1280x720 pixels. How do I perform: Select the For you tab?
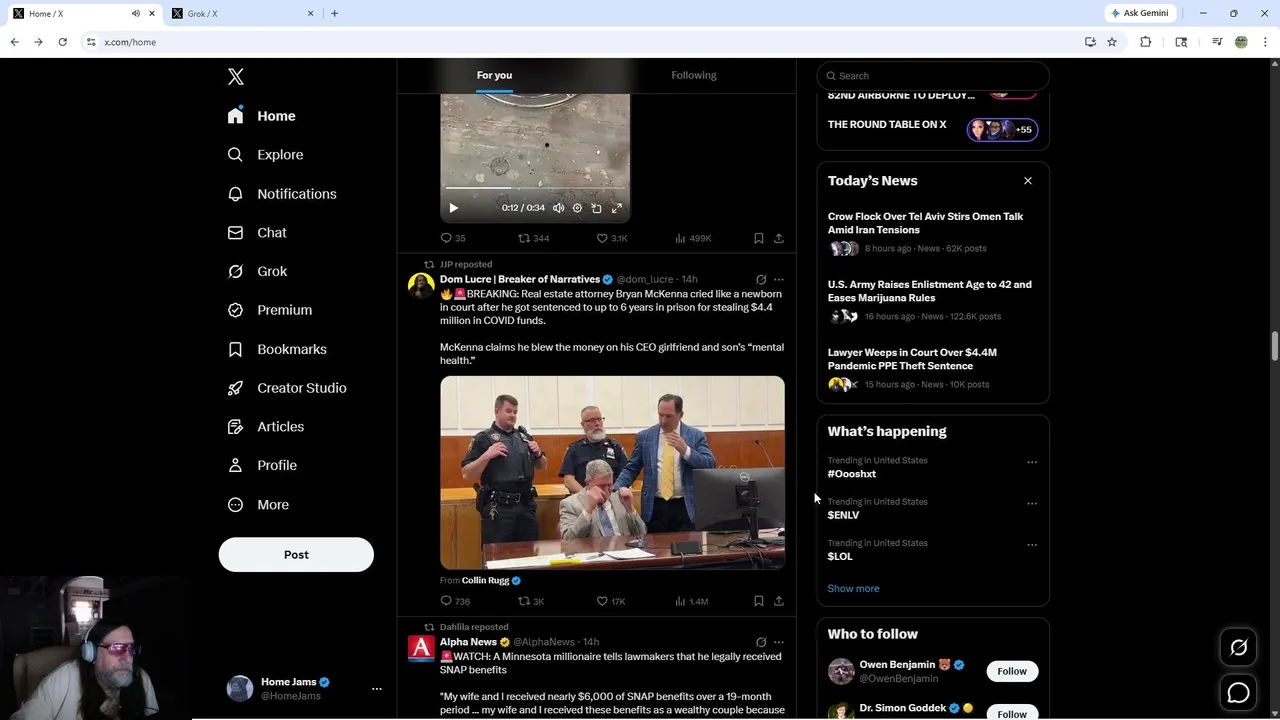click(x=494, y=75)
